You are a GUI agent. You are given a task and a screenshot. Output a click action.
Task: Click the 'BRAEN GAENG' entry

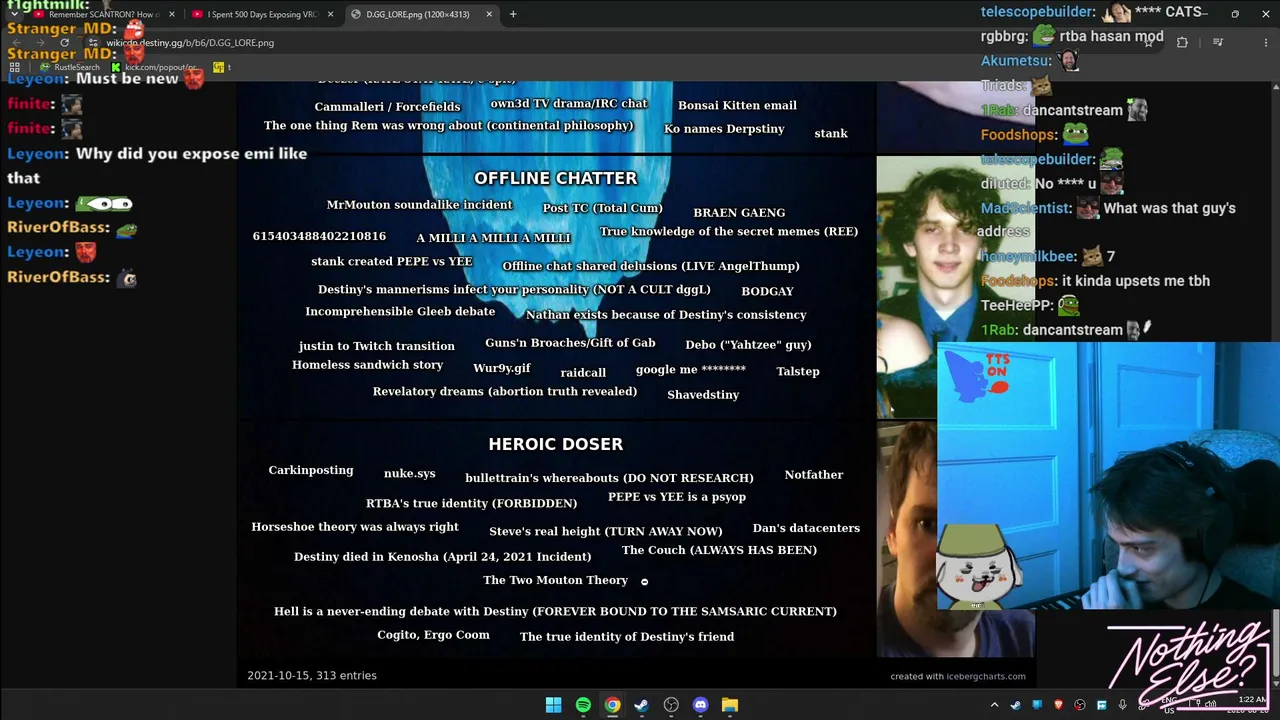pos(739,213)
